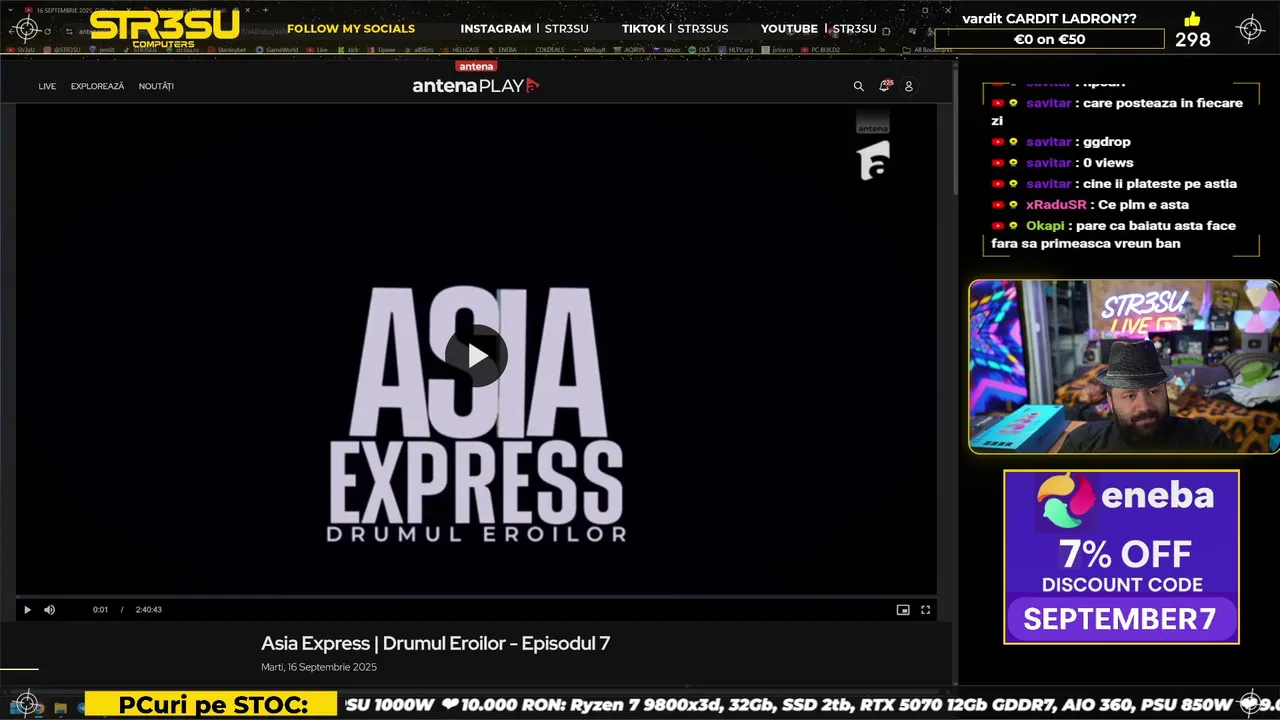The image size is (1280, 720).
Task: Open File Explorer on the Windows taskbar
Action: [61, 707]
